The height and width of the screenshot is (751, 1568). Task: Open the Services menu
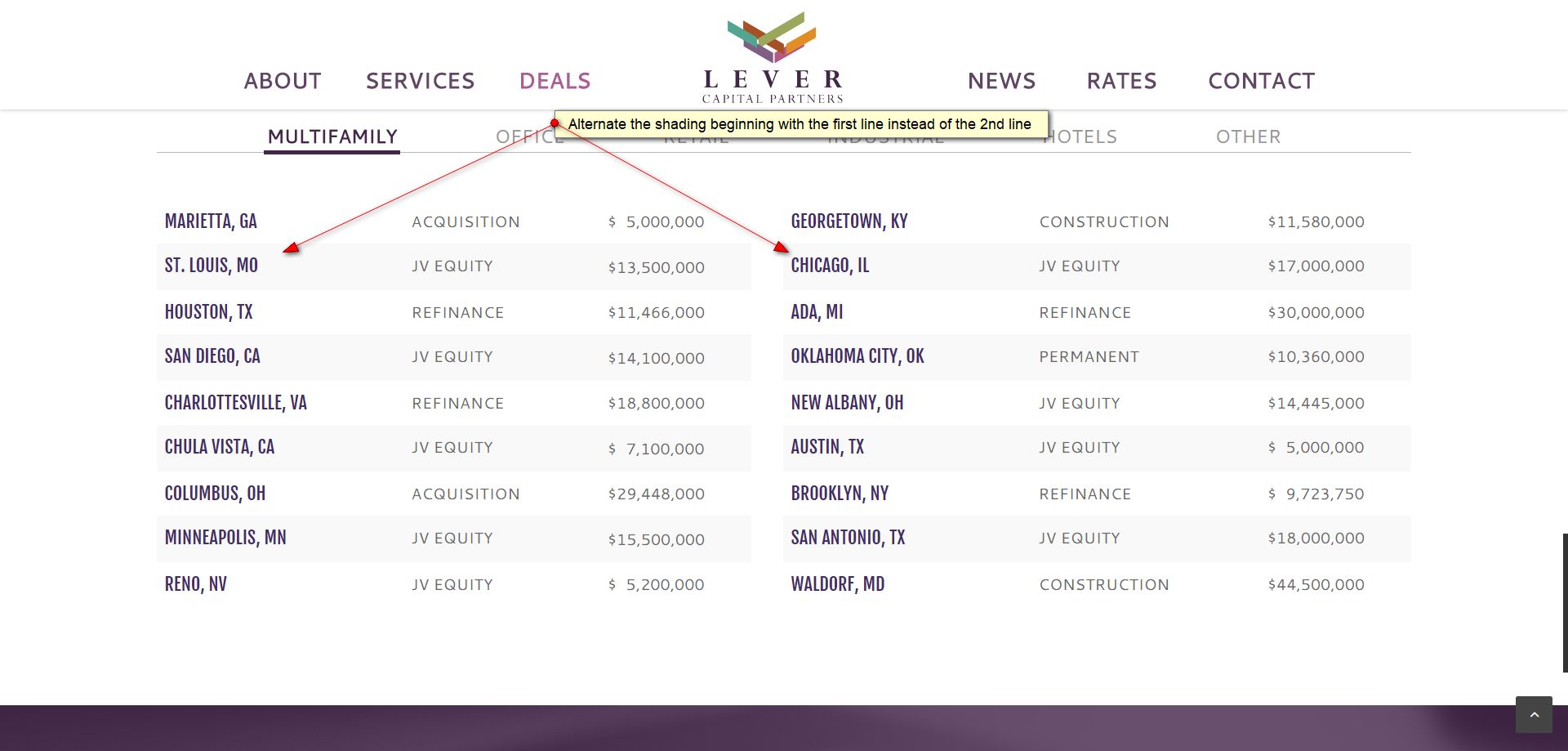point(420,81)
